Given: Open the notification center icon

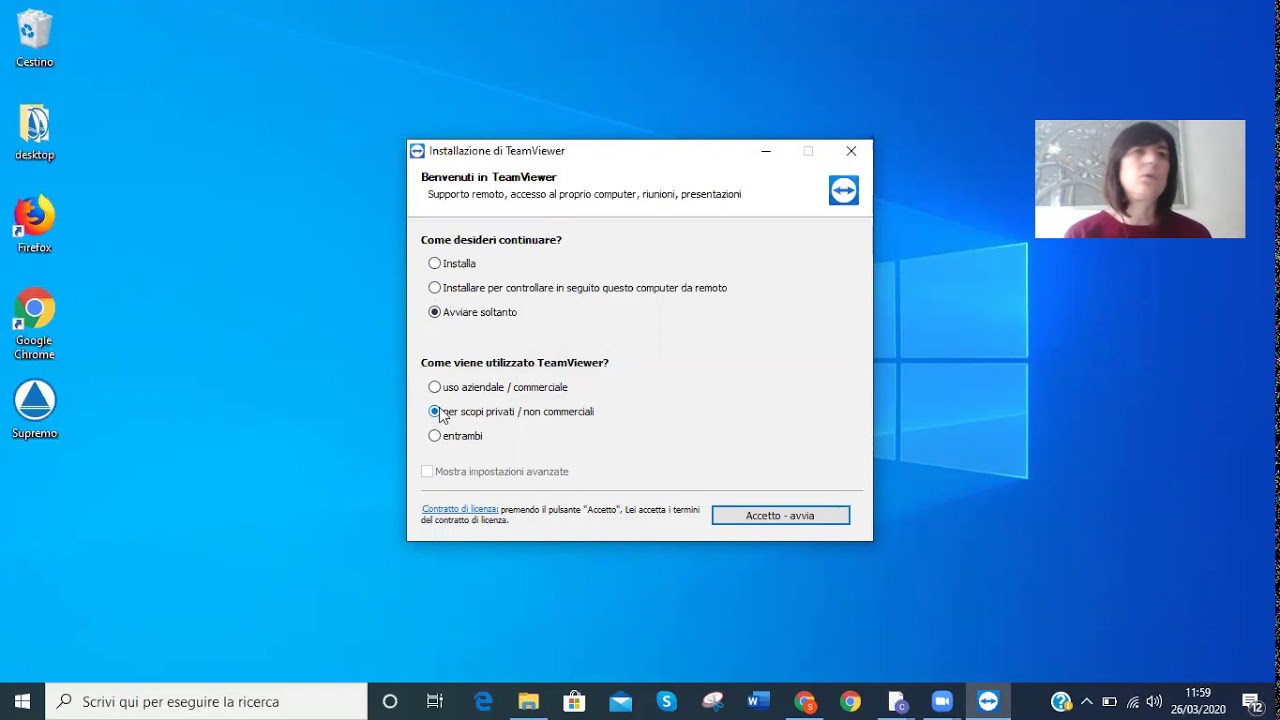Looking at the screenshot, I should coord(1253,702).
